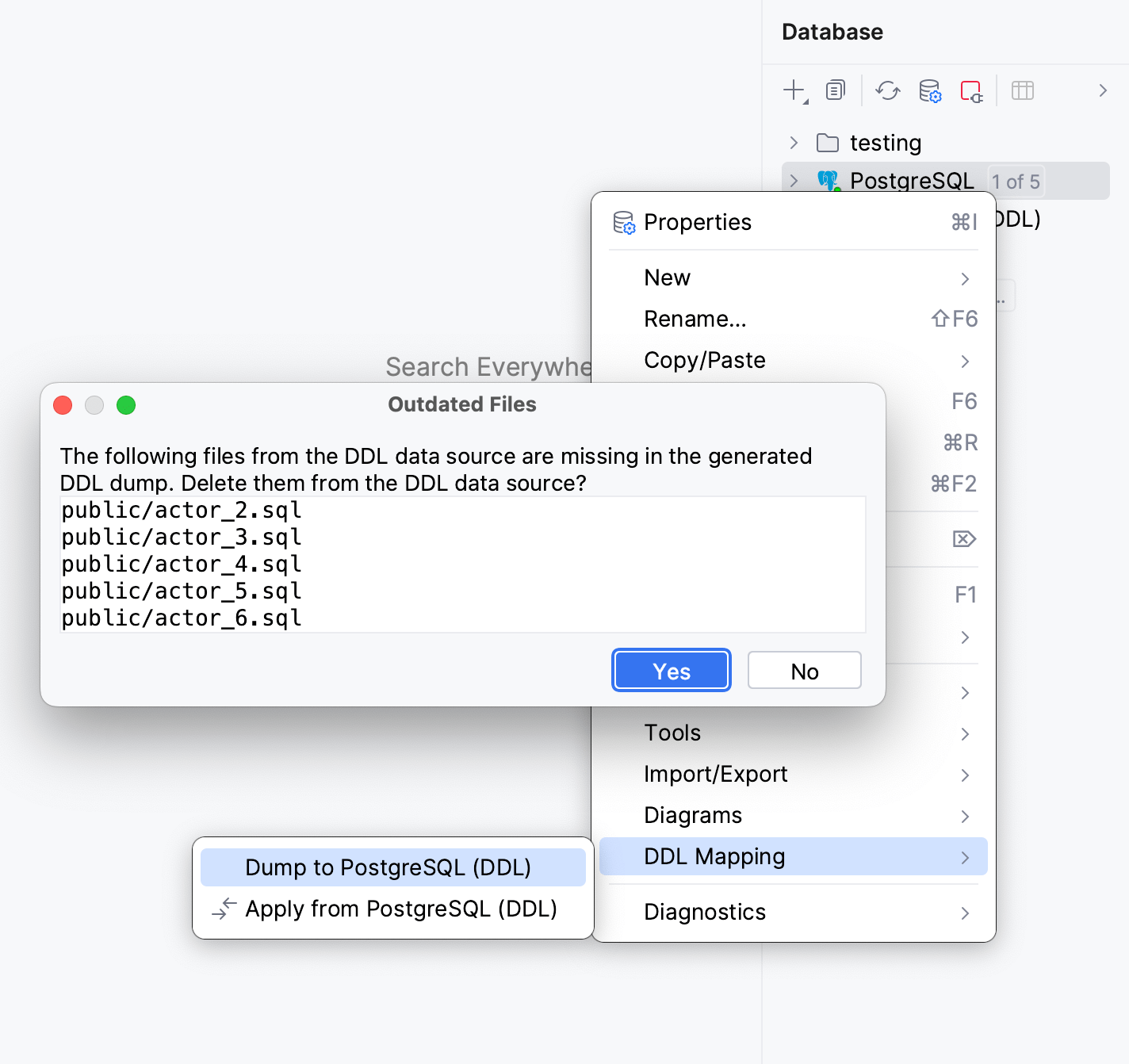Click No in the Outdated Files dialog
Screen dimensions: 1129x1064
pos(804,670)
